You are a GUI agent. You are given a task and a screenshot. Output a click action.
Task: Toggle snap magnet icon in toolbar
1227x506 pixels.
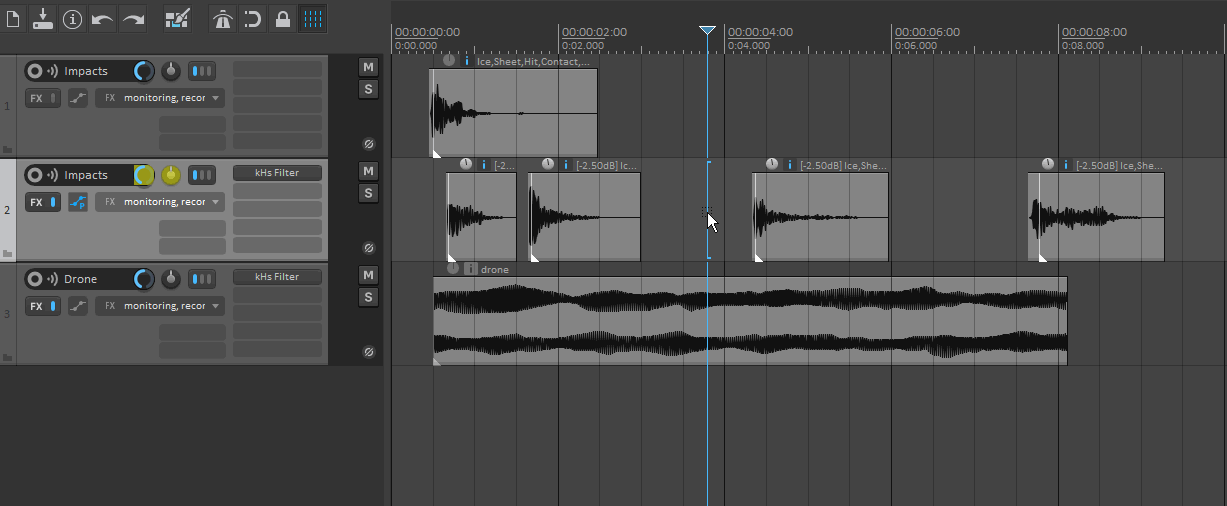[x=253, y=18]
